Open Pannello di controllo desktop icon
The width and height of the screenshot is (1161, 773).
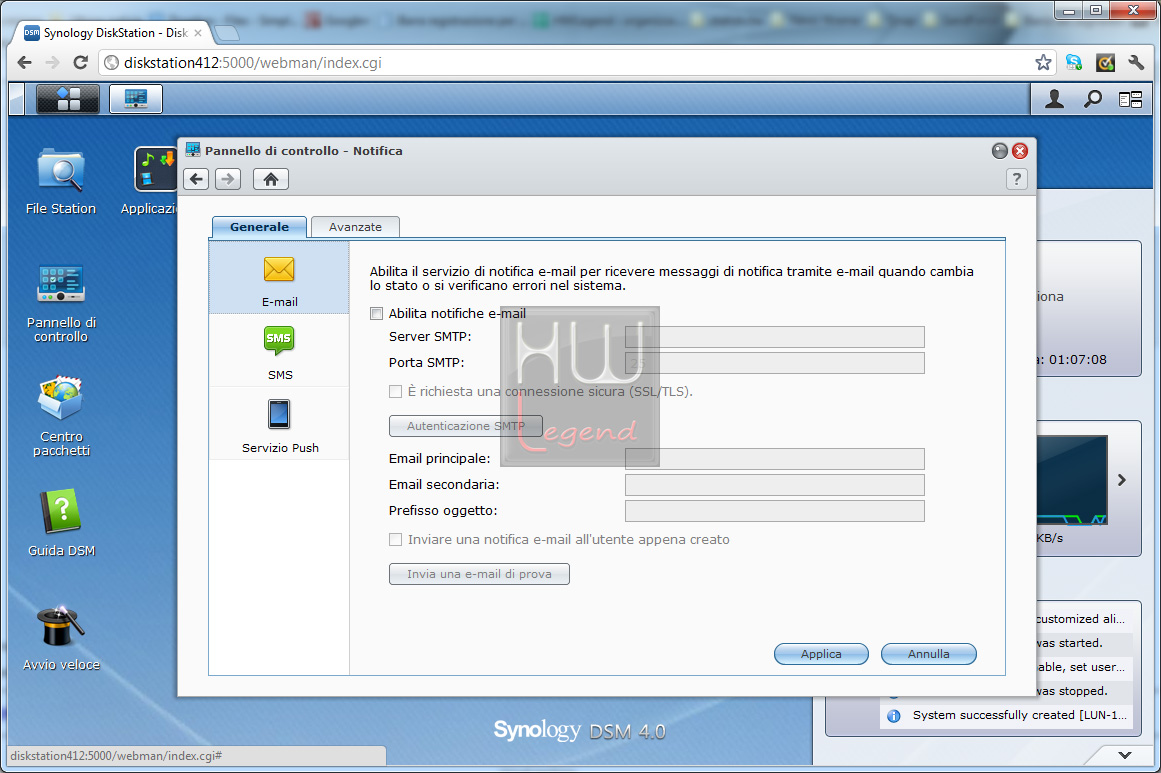click(x=61, y=304)
